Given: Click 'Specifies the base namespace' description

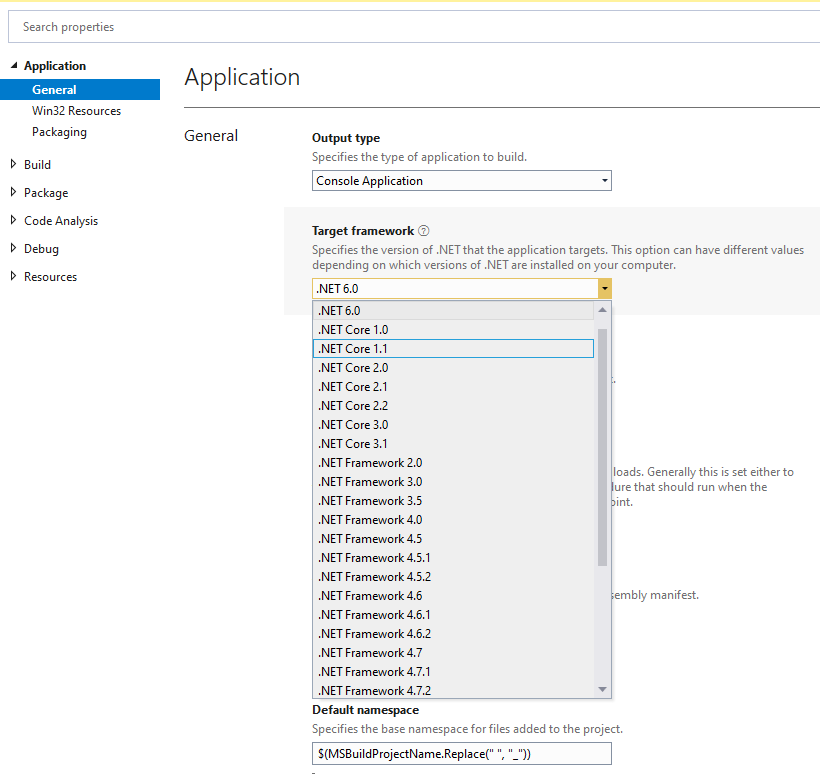Looking at the screenshot, I should point(468,729).
